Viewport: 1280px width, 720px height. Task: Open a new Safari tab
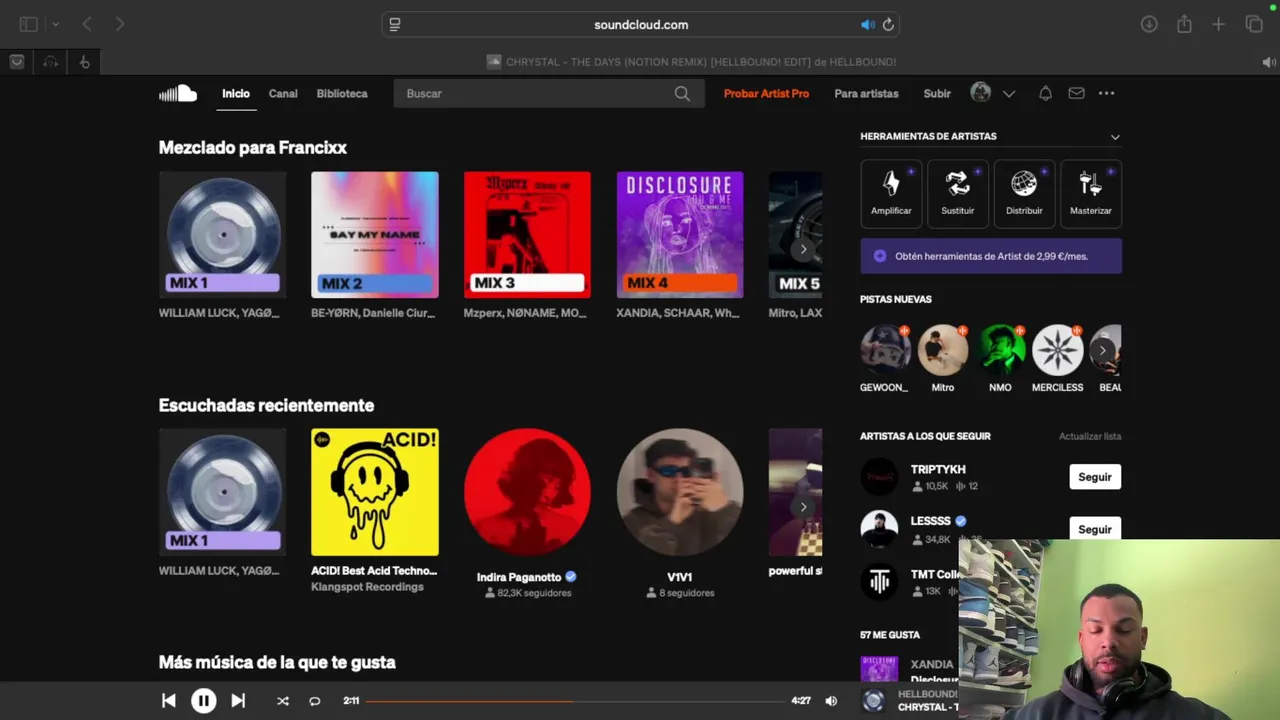pos(1218,24)
